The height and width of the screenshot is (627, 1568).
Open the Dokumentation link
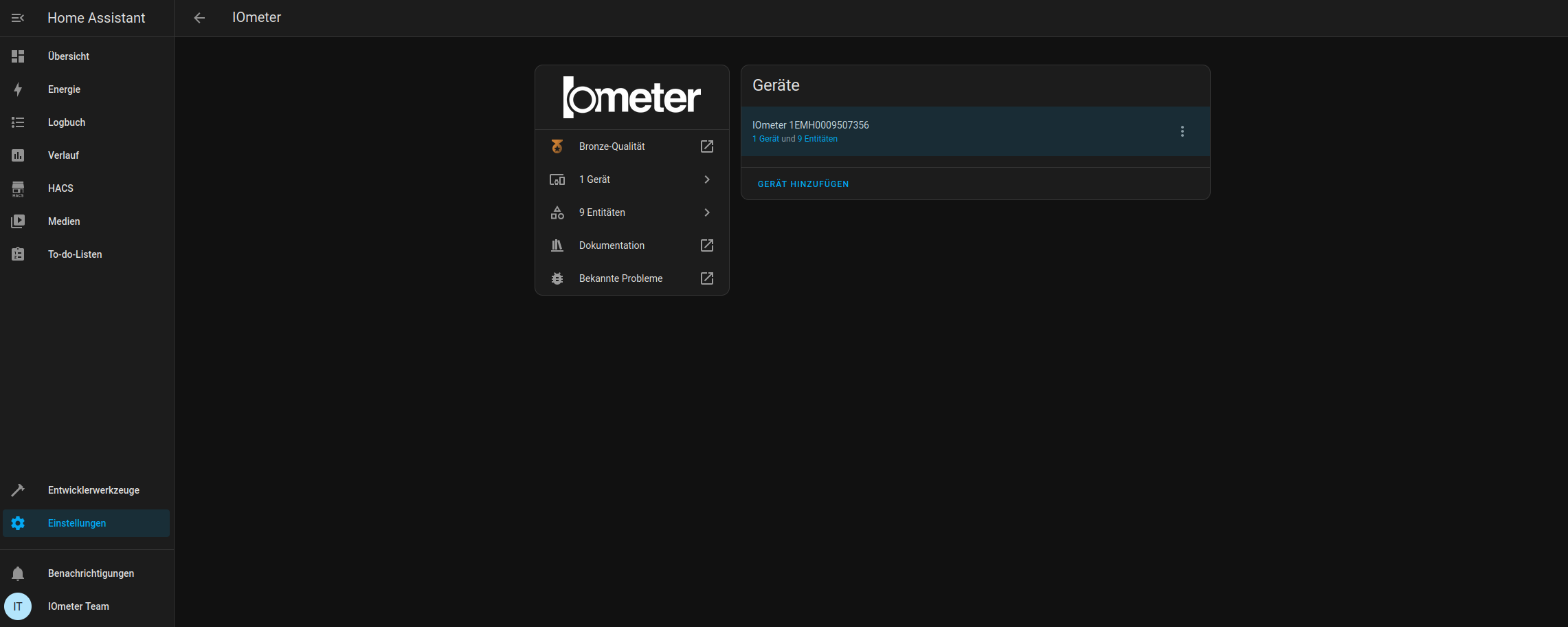point(632,245)
